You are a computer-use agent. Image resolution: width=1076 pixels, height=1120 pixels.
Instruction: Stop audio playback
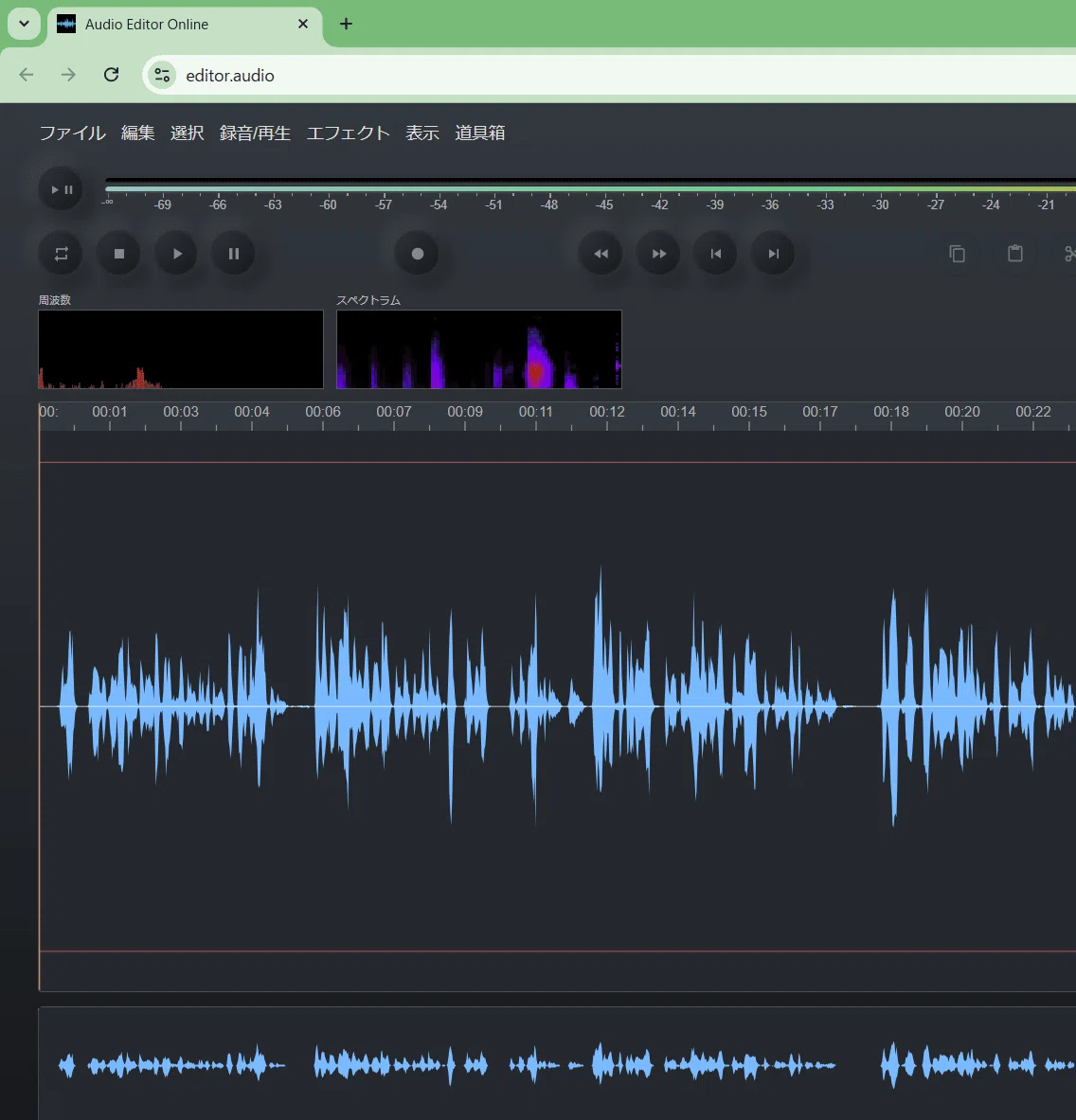pos(119,254)
